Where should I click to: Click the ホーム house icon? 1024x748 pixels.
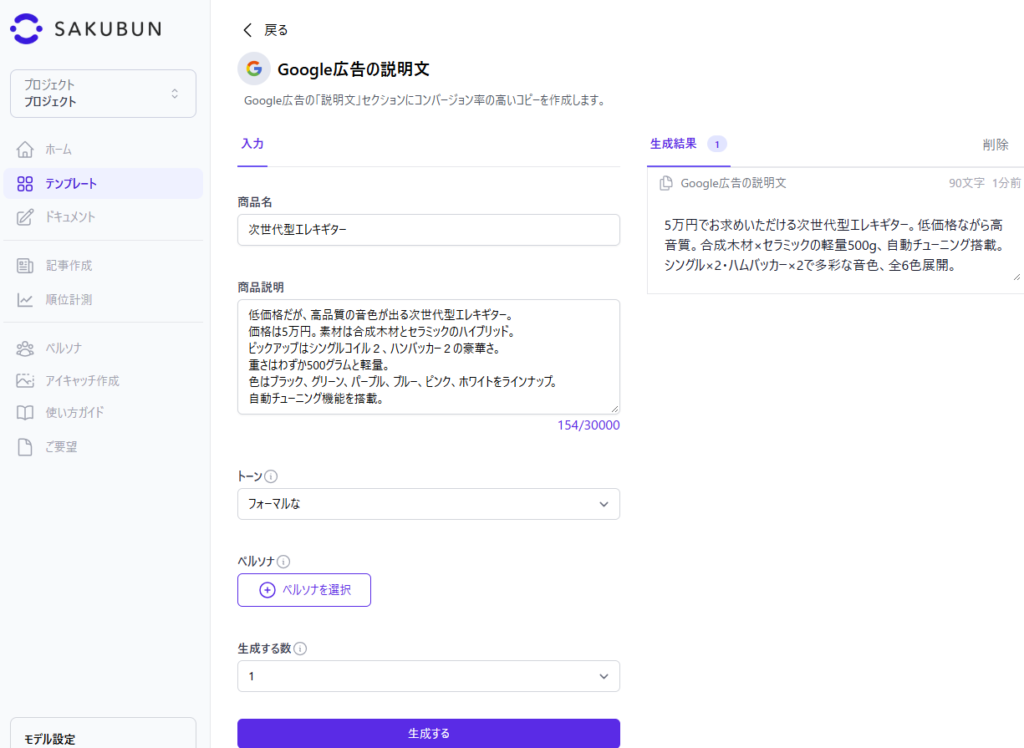pyautogui.click(x=25, y=150)
